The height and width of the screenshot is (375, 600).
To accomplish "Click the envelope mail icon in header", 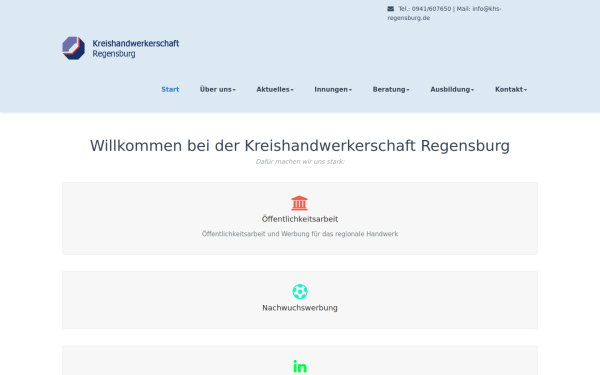I will tap(390, 8).
